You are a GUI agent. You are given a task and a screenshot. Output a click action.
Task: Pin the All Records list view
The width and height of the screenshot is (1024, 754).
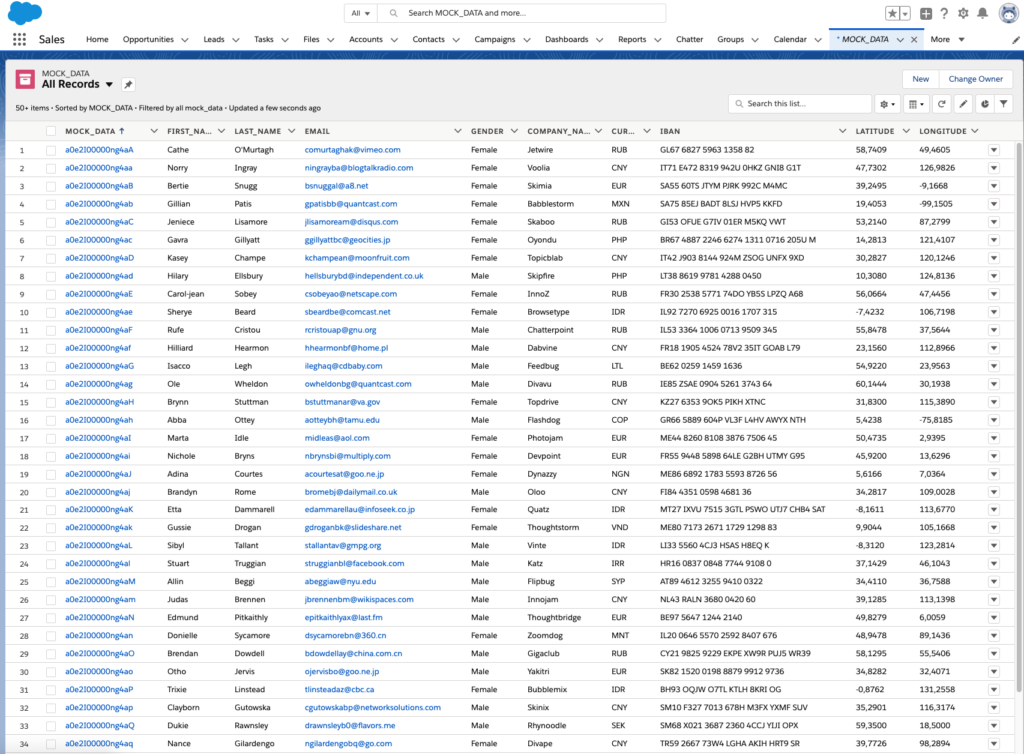tap(129, 84)
